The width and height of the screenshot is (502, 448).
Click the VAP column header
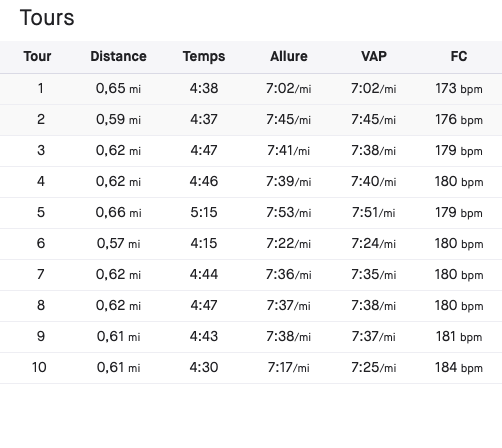374,56
